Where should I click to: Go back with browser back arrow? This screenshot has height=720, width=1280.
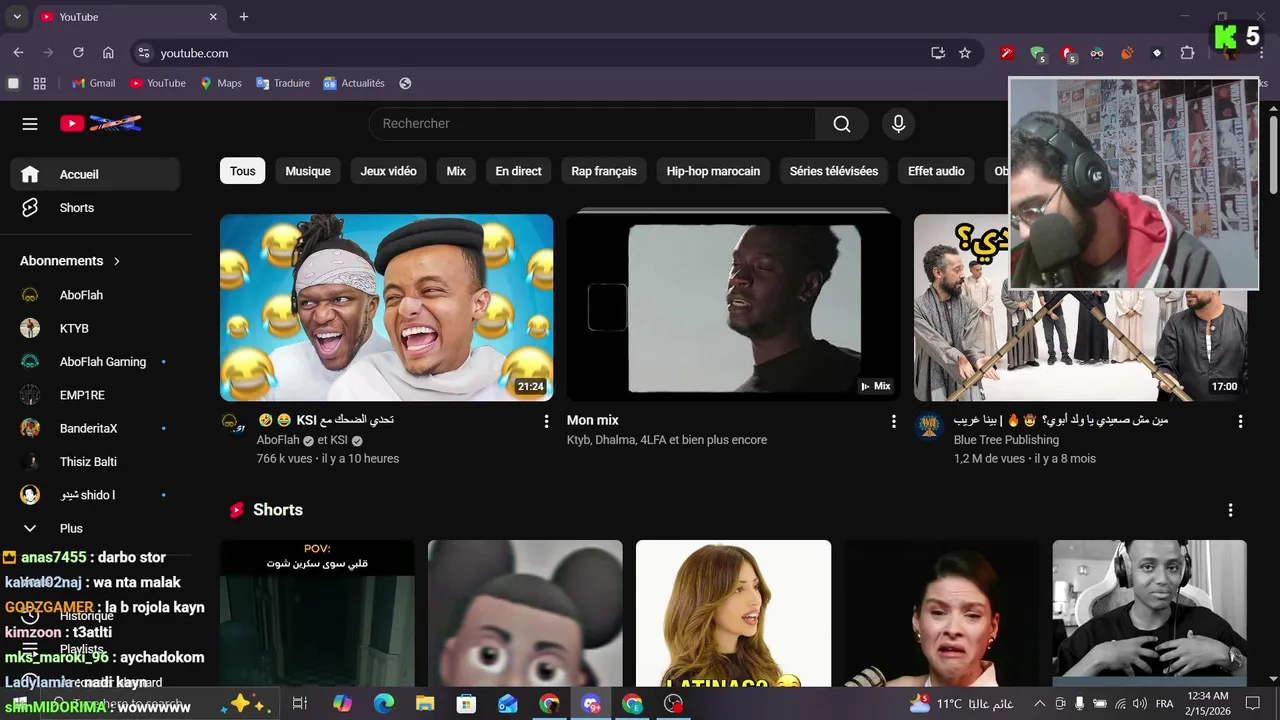tap(18, 53)
